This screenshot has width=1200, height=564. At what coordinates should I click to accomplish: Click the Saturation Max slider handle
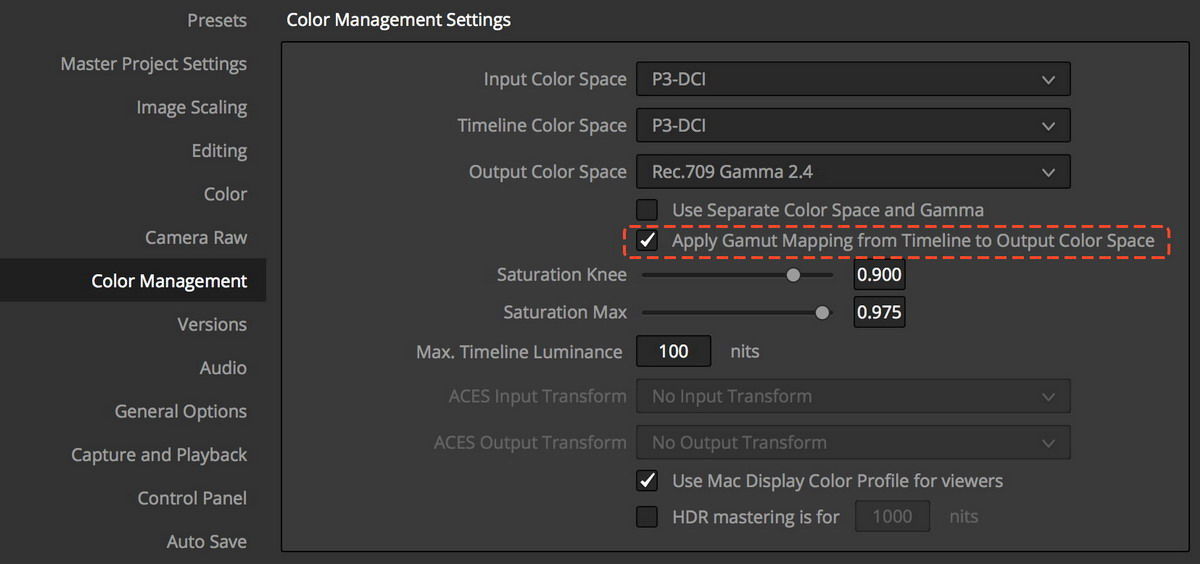tap(822, 313)
